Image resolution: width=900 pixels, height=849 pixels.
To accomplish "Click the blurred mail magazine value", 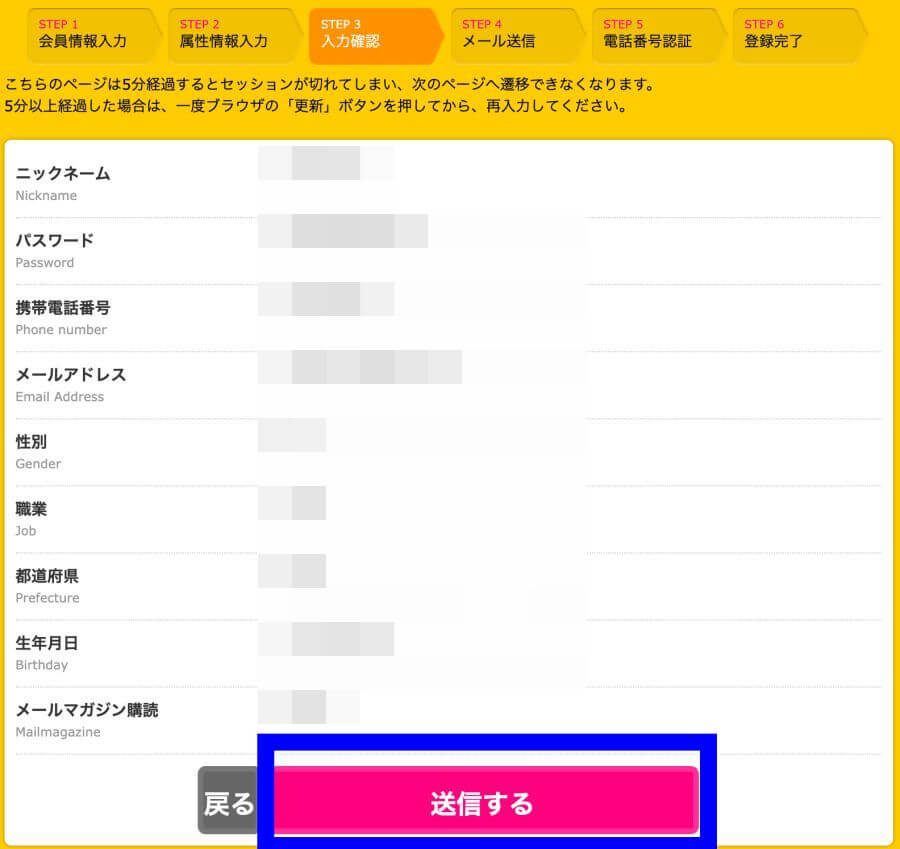I will click(x=309, y=707).
